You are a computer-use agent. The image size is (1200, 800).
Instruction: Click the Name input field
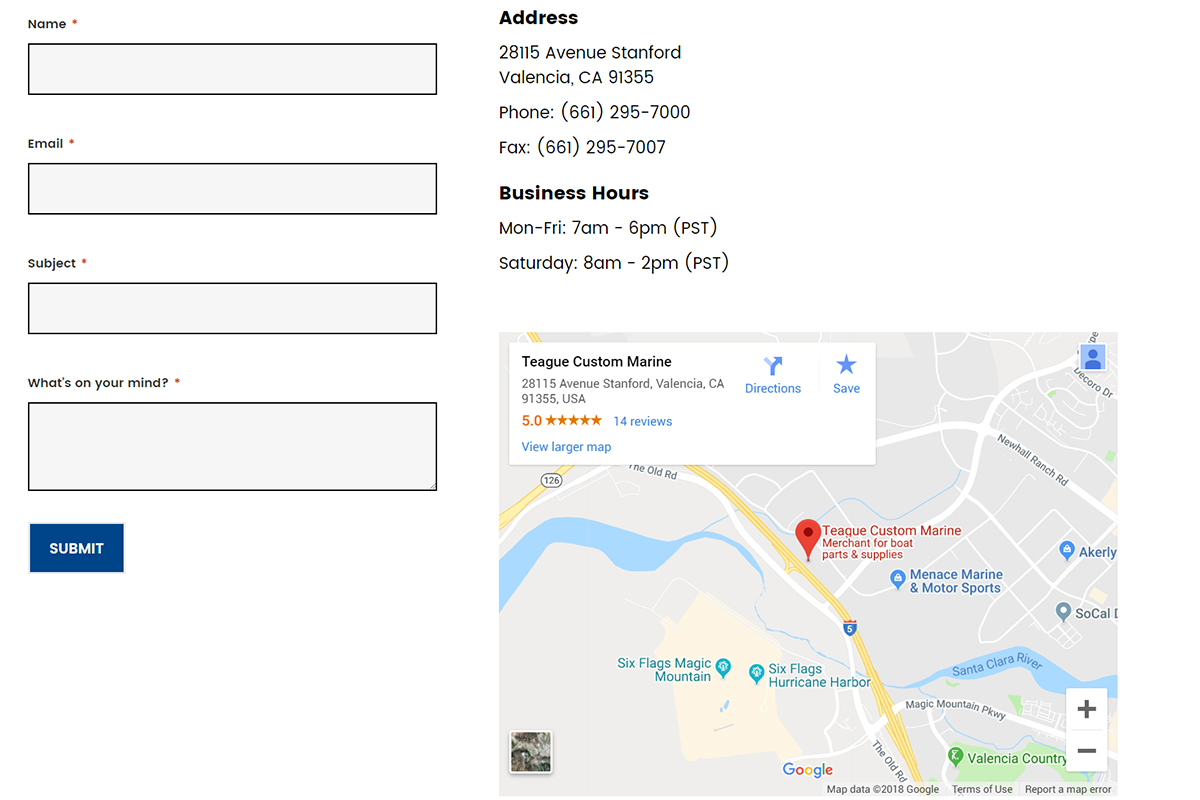[232, 69]
